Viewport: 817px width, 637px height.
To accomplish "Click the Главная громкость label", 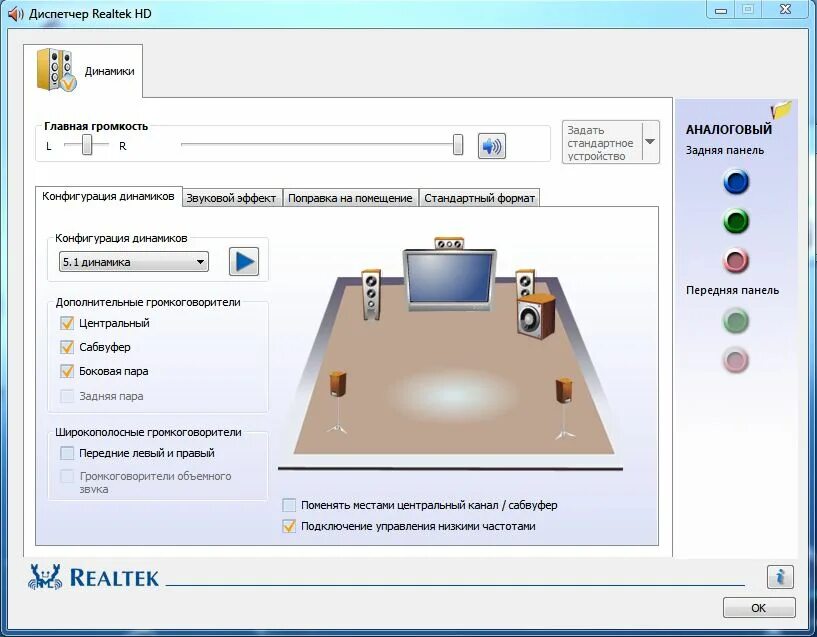I will click(96, 126).
